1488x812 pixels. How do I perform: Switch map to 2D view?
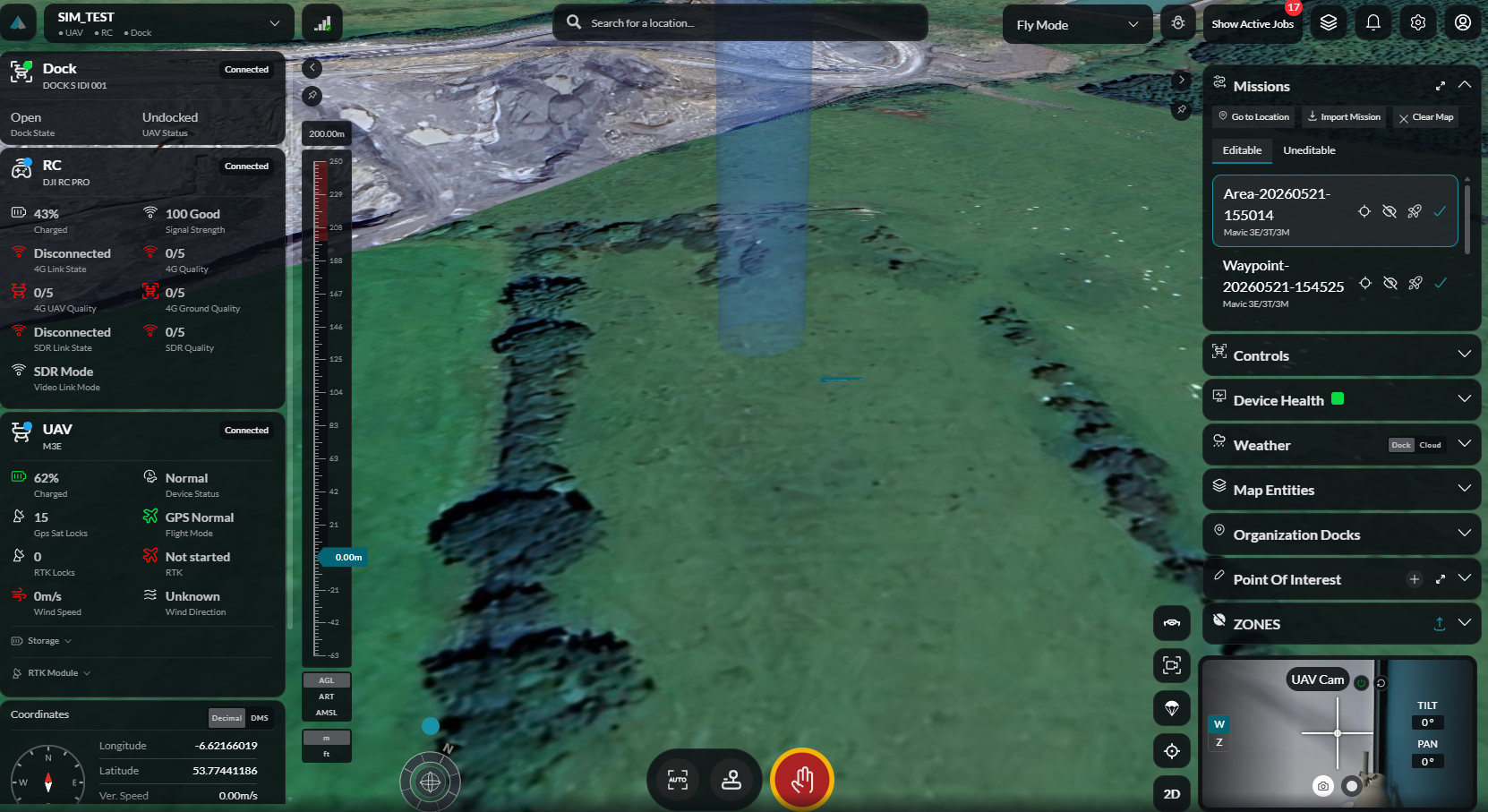[x=1172, y=794]
